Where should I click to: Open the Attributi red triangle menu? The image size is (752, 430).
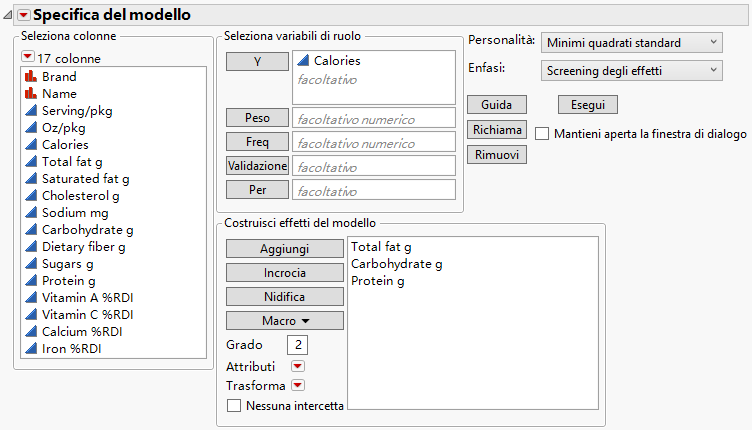tap(297, 367)
